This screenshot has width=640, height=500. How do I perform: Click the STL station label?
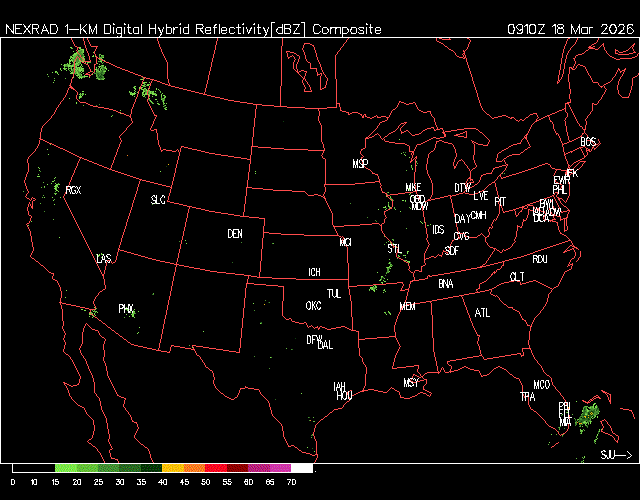click(395, 247)
